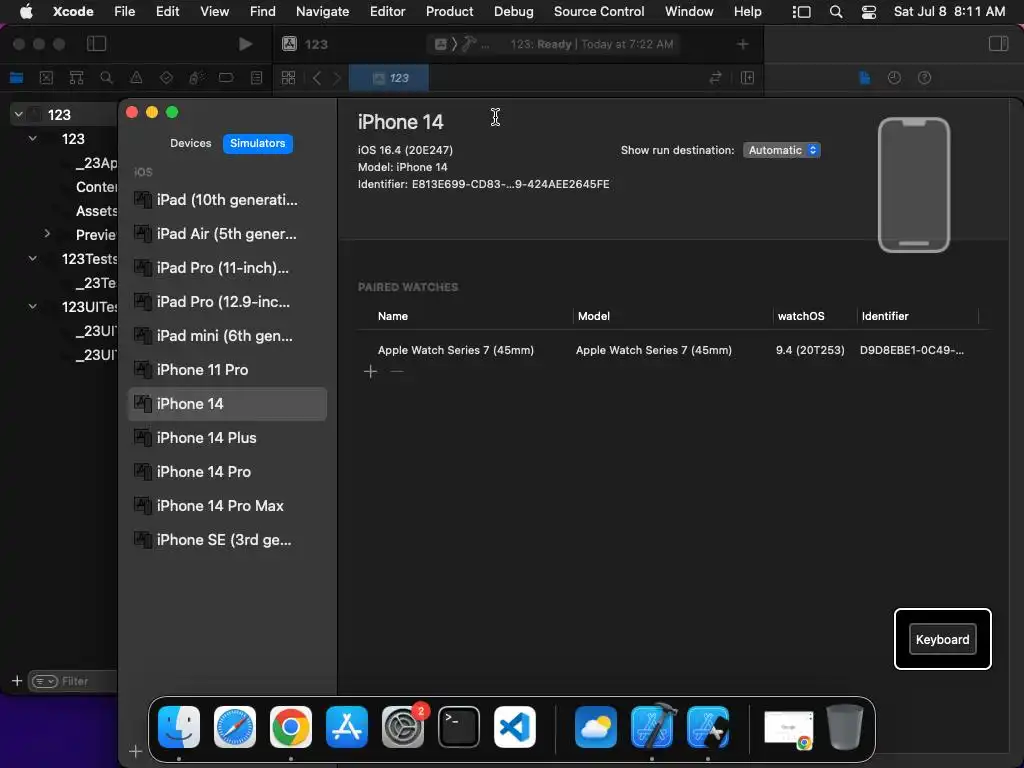Select the 123 editor tab

coord(389,78)
